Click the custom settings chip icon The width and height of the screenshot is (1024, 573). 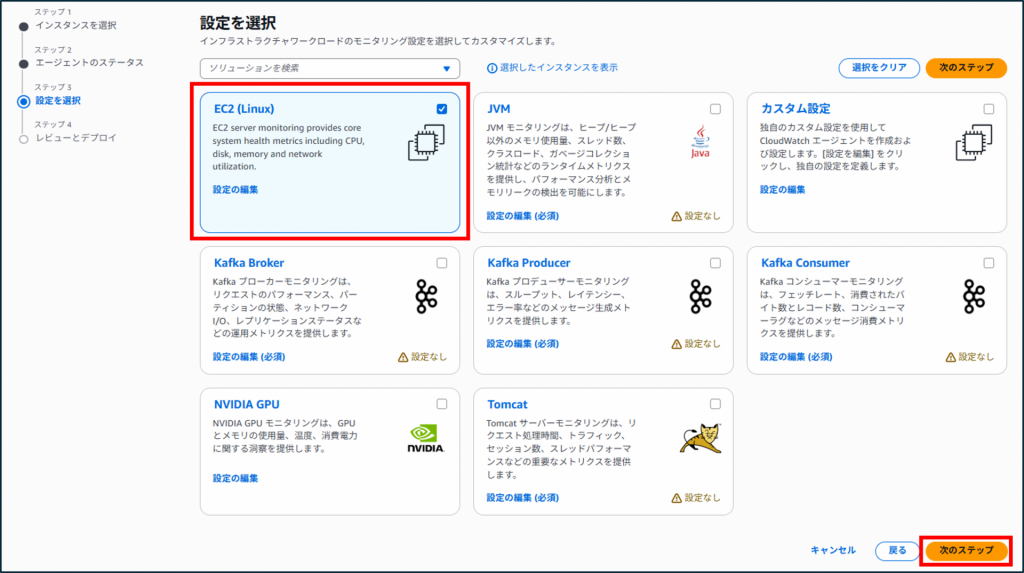pyautogui.click(x=973, y=143)
